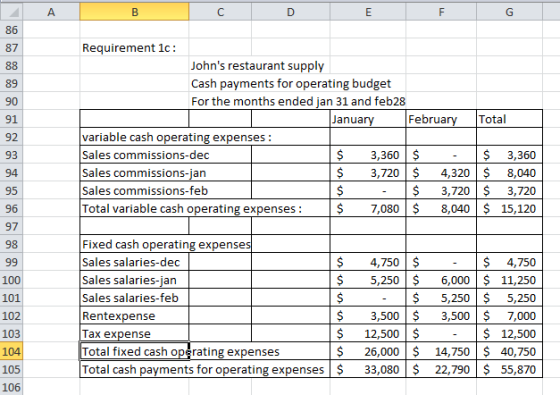
Task: Click the 'Total' header cell
Action: (x=509, y=119)
